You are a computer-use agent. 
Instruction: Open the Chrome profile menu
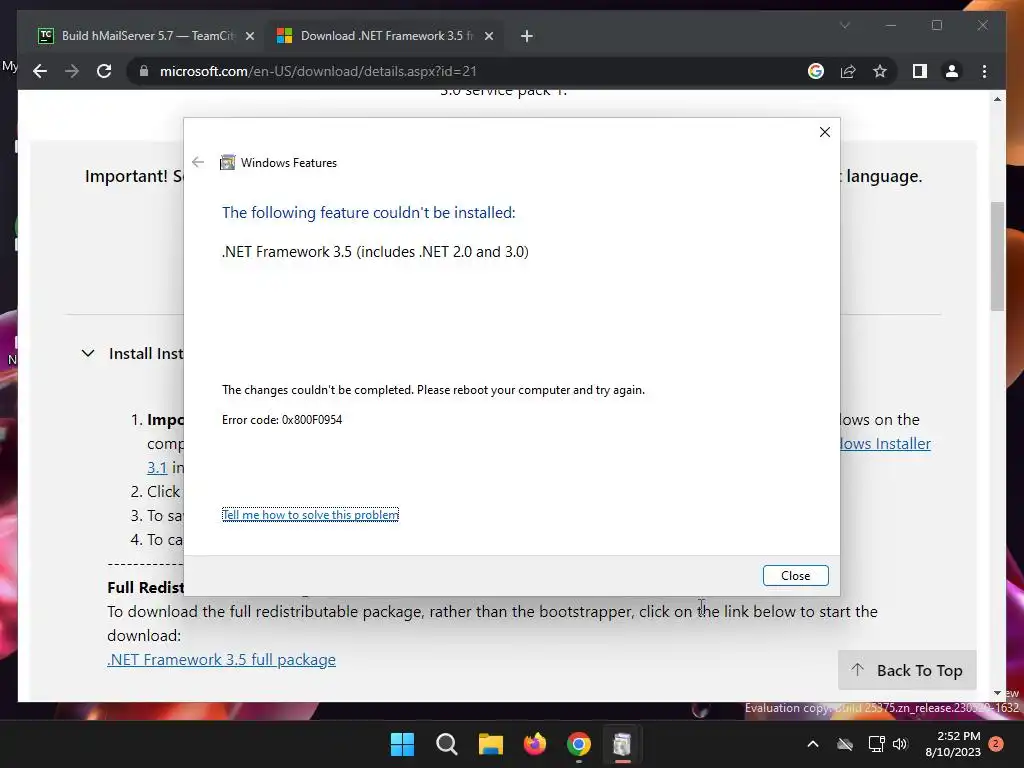[952, 71]
